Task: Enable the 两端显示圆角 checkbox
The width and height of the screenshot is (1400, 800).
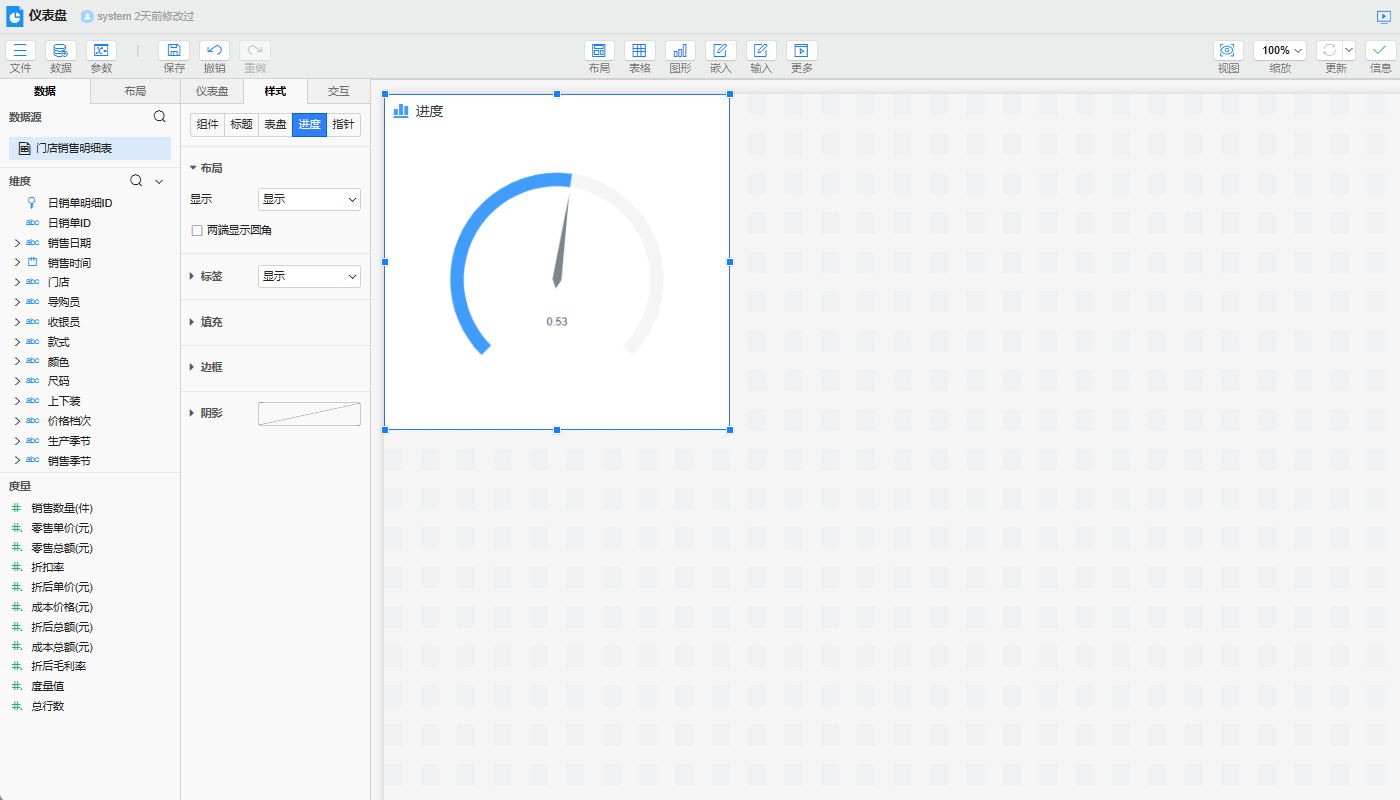Action: pyautogui.click(x=197, y=230)
